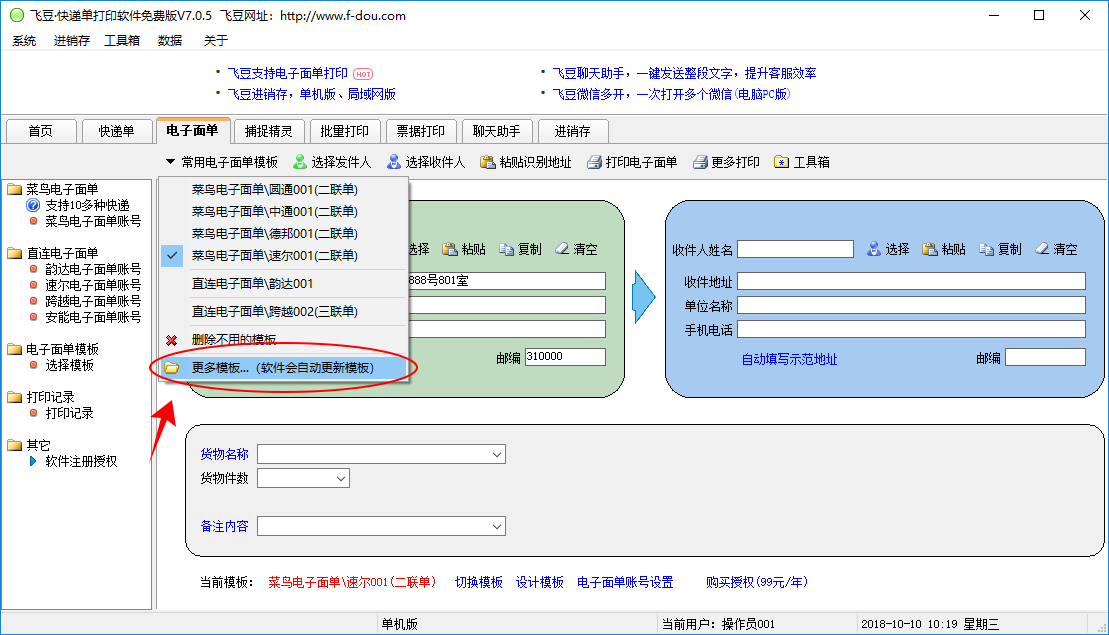Open the 系统 menu
Screen dimensions: 1109x635
[24, 40]
